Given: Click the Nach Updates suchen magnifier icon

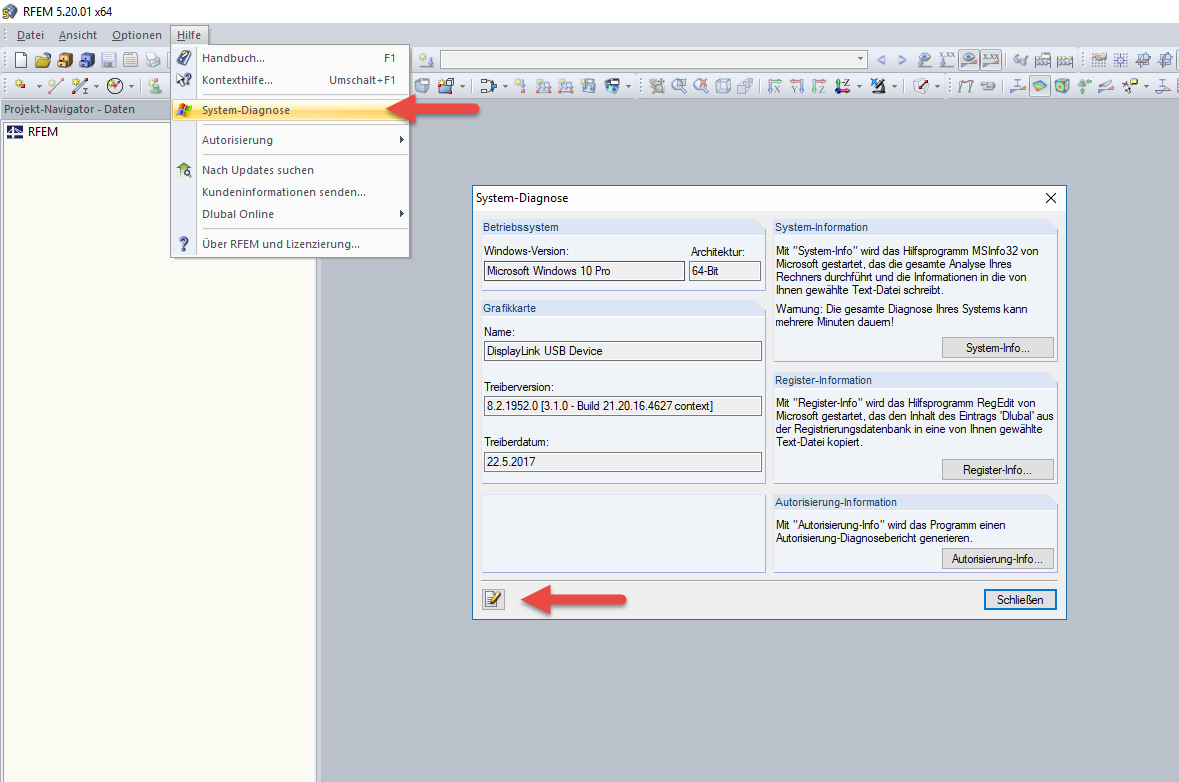Looking at the screenshot, I should click(x=184, y=170).
